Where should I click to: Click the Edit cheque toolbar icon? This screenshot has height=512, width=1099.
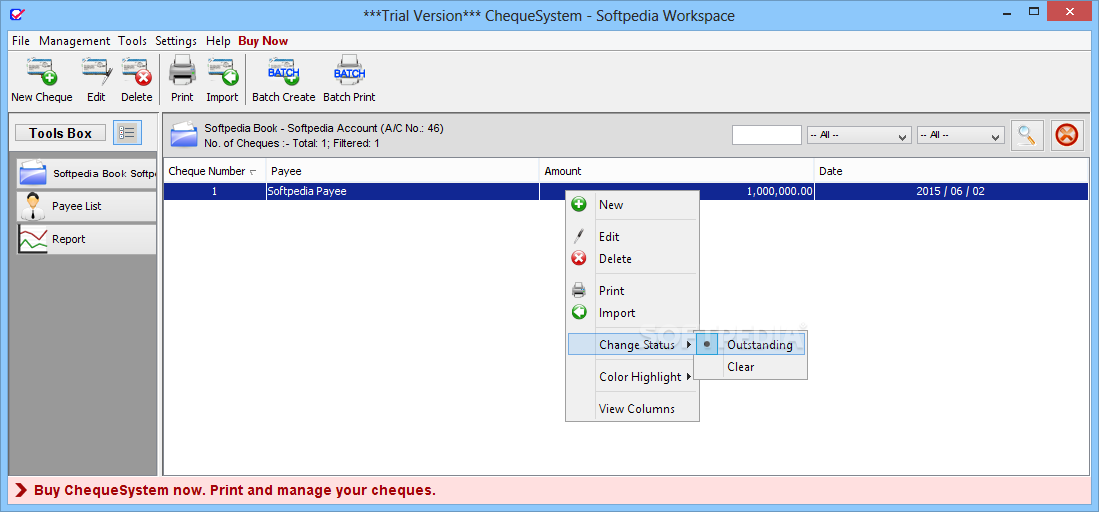point(97,72)
